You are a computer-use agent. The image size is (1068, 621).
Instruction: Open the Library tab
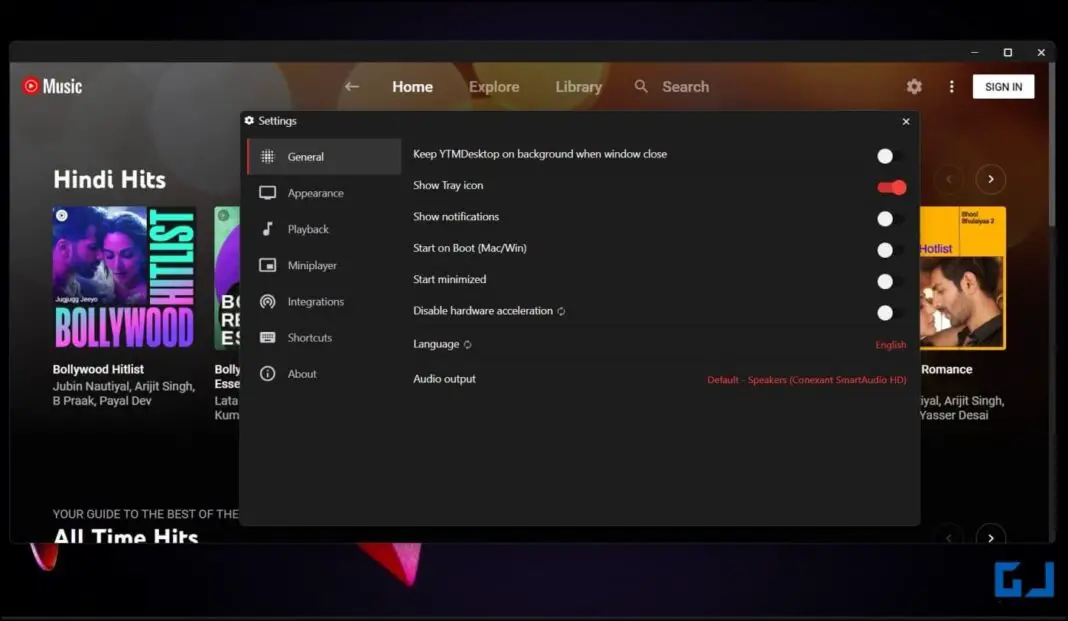(578, 87)
